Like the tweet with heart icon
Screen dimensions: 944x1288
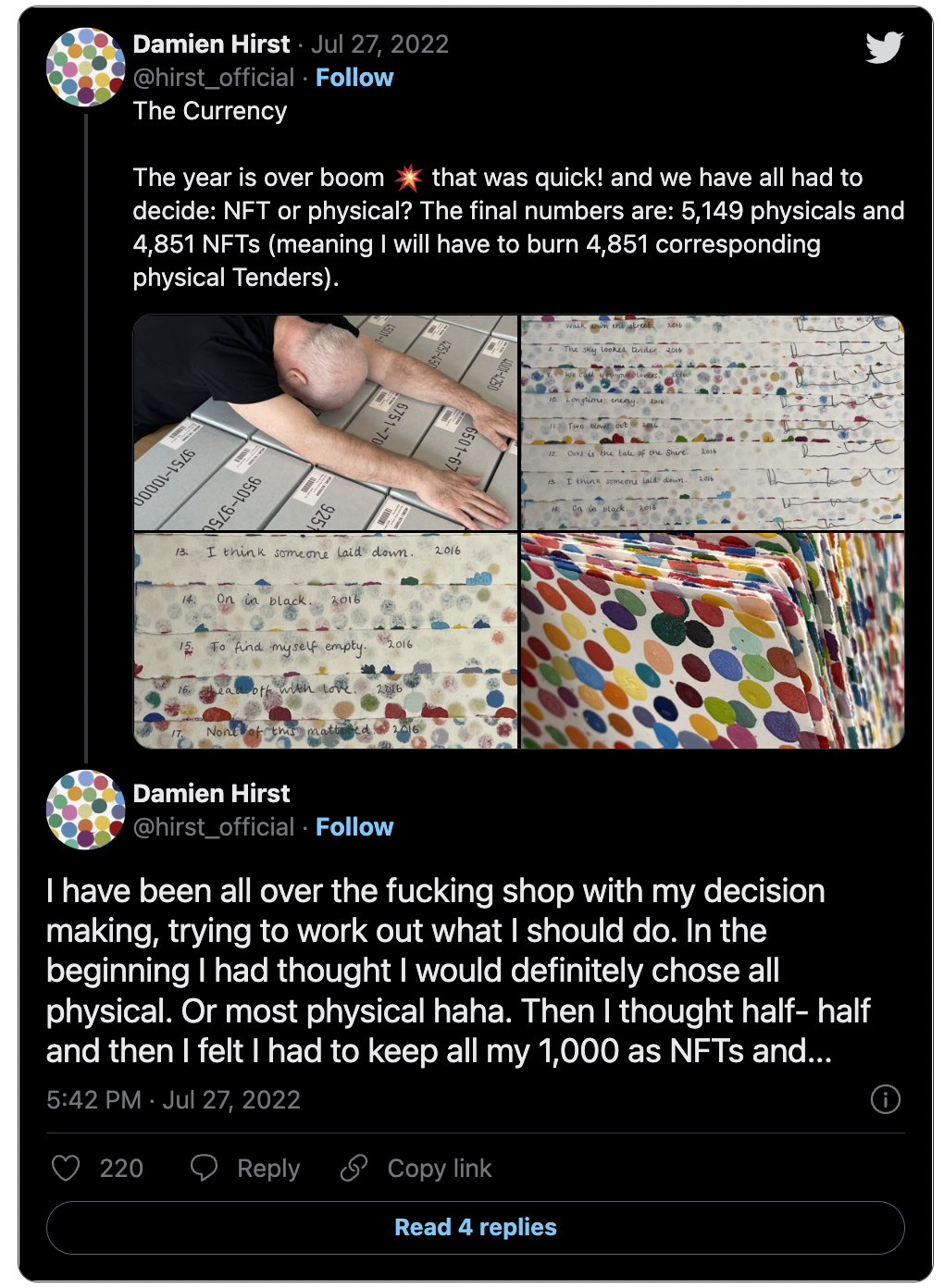66,1168
